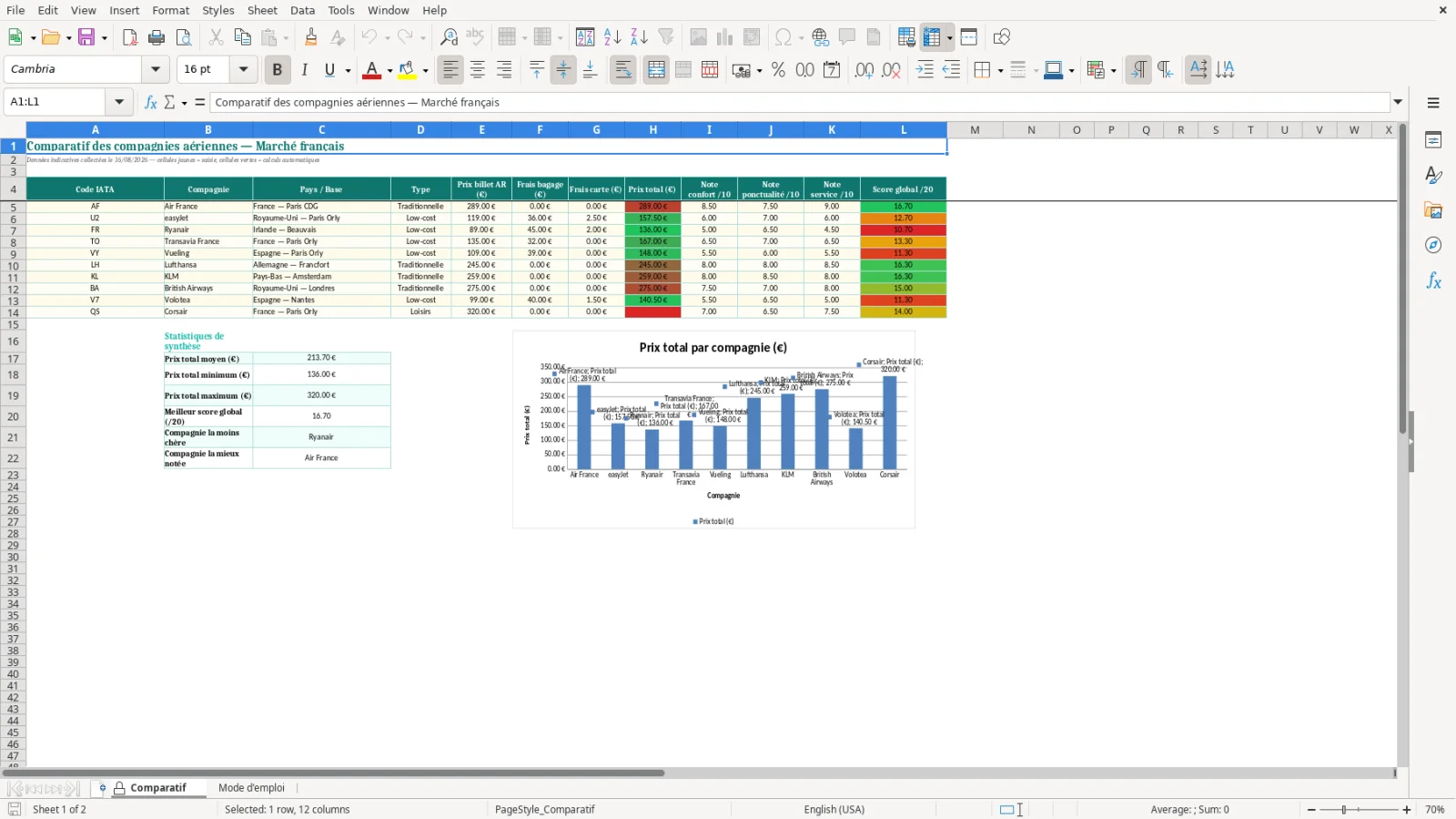
Task: Open Borders dropdown arrow
Action: [x=1000, y=70]
